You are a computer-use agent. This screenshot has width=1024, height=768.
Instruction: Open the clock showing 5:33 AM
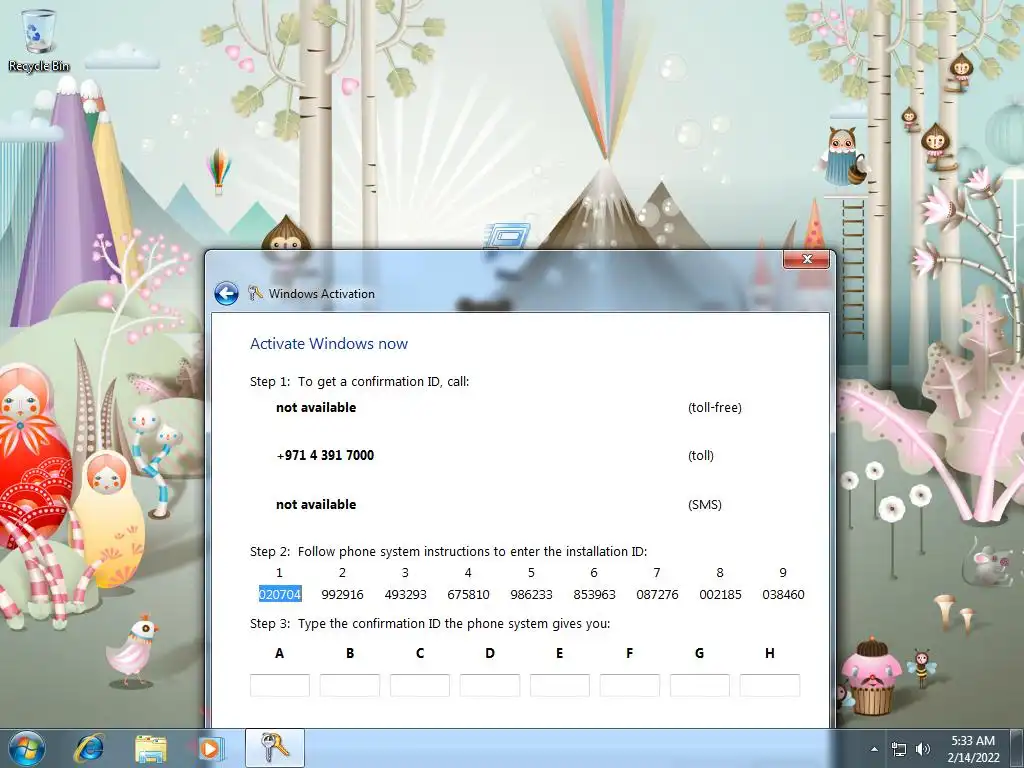pyautogui.click(x=973, y=748)
